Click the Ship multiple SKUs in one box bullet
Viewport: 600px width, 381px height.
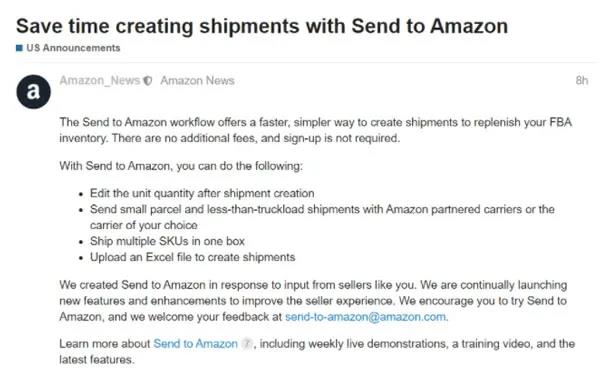[x=167, y=241]
